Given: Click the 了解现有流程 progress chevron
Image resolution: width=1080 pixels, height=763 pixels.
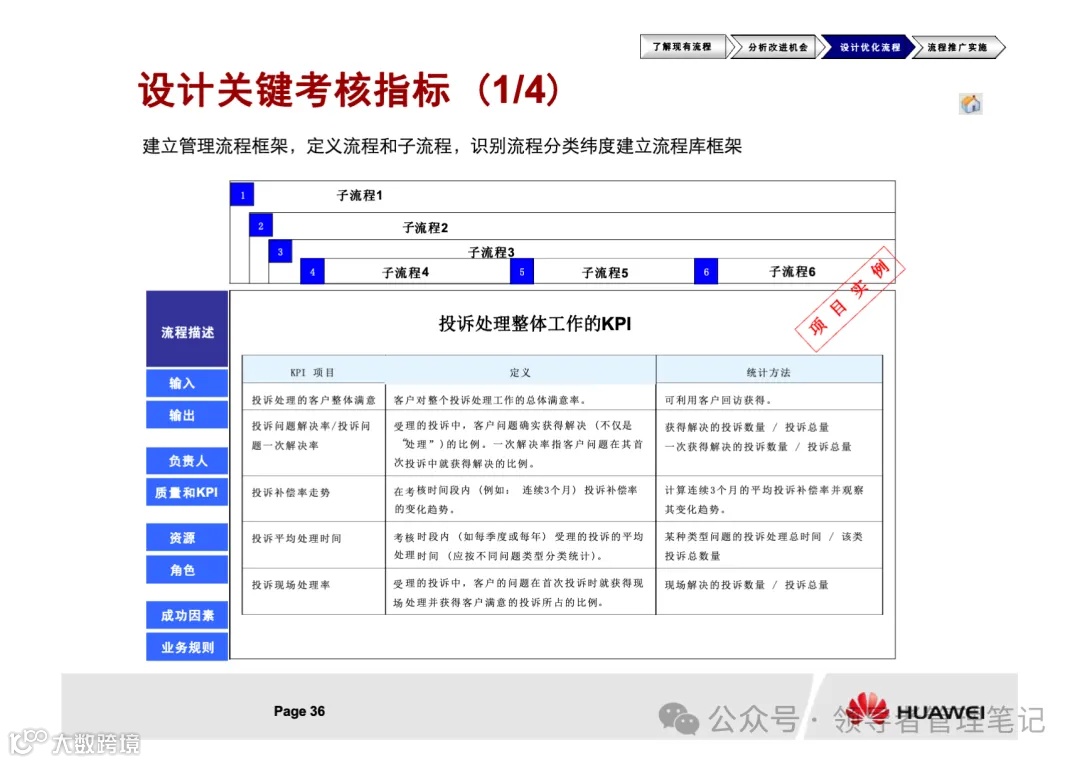Looking at the screenshot, I should coord(684,46).
